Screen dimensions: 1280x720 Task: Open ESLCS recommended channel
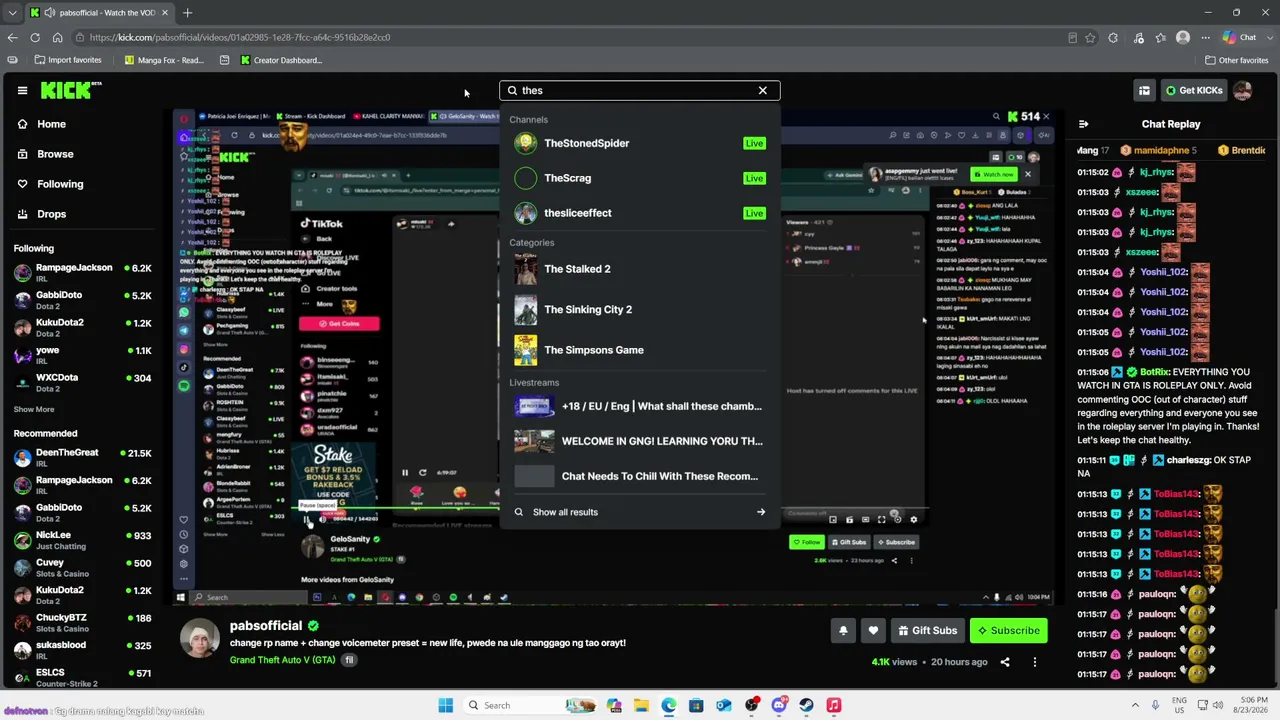(x=82, y=677)
